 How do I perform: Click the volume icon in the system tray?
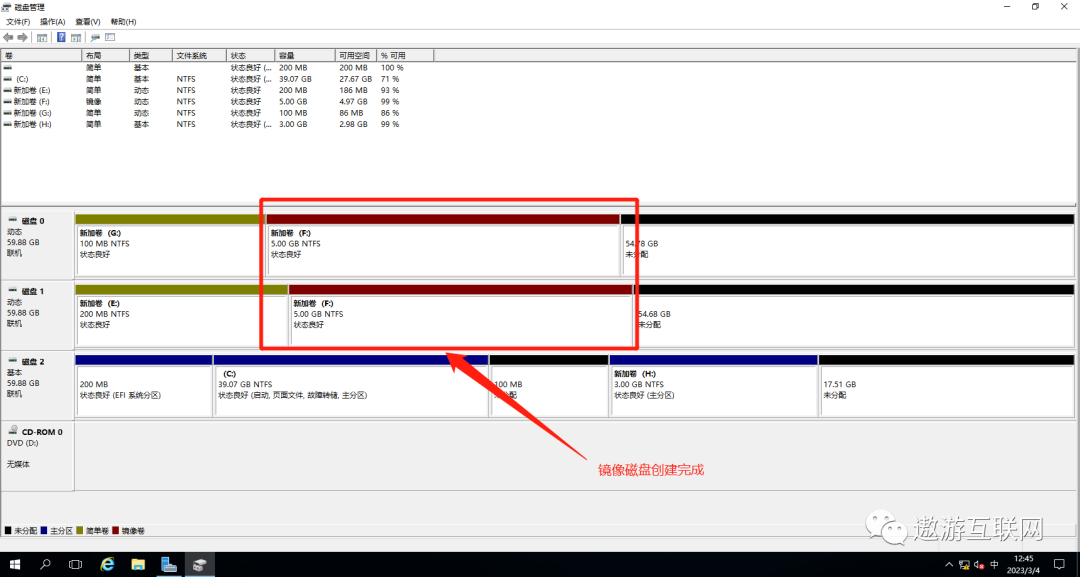click(979, 565)
